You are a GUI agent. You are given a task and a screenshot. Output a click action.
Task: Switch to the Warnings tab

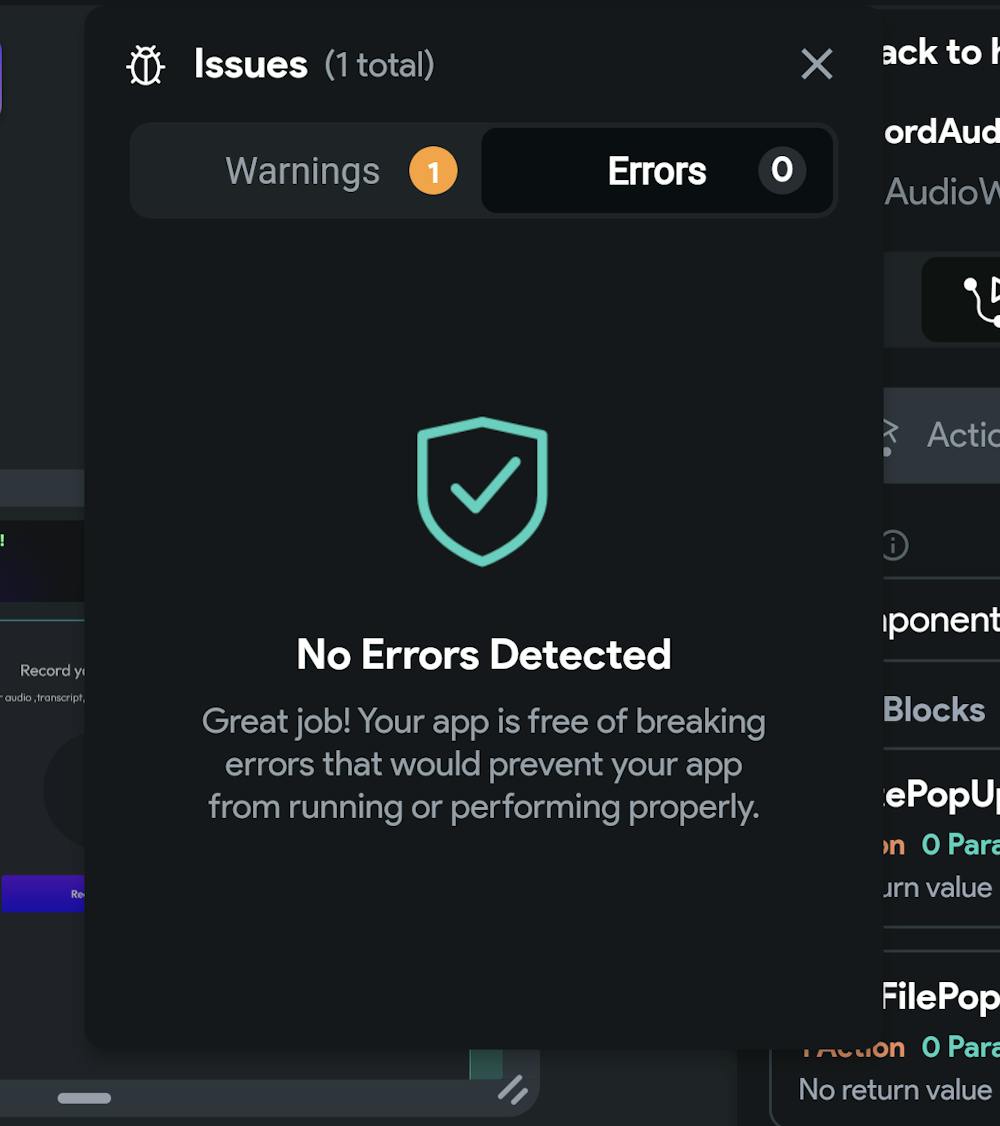point(303,171)
